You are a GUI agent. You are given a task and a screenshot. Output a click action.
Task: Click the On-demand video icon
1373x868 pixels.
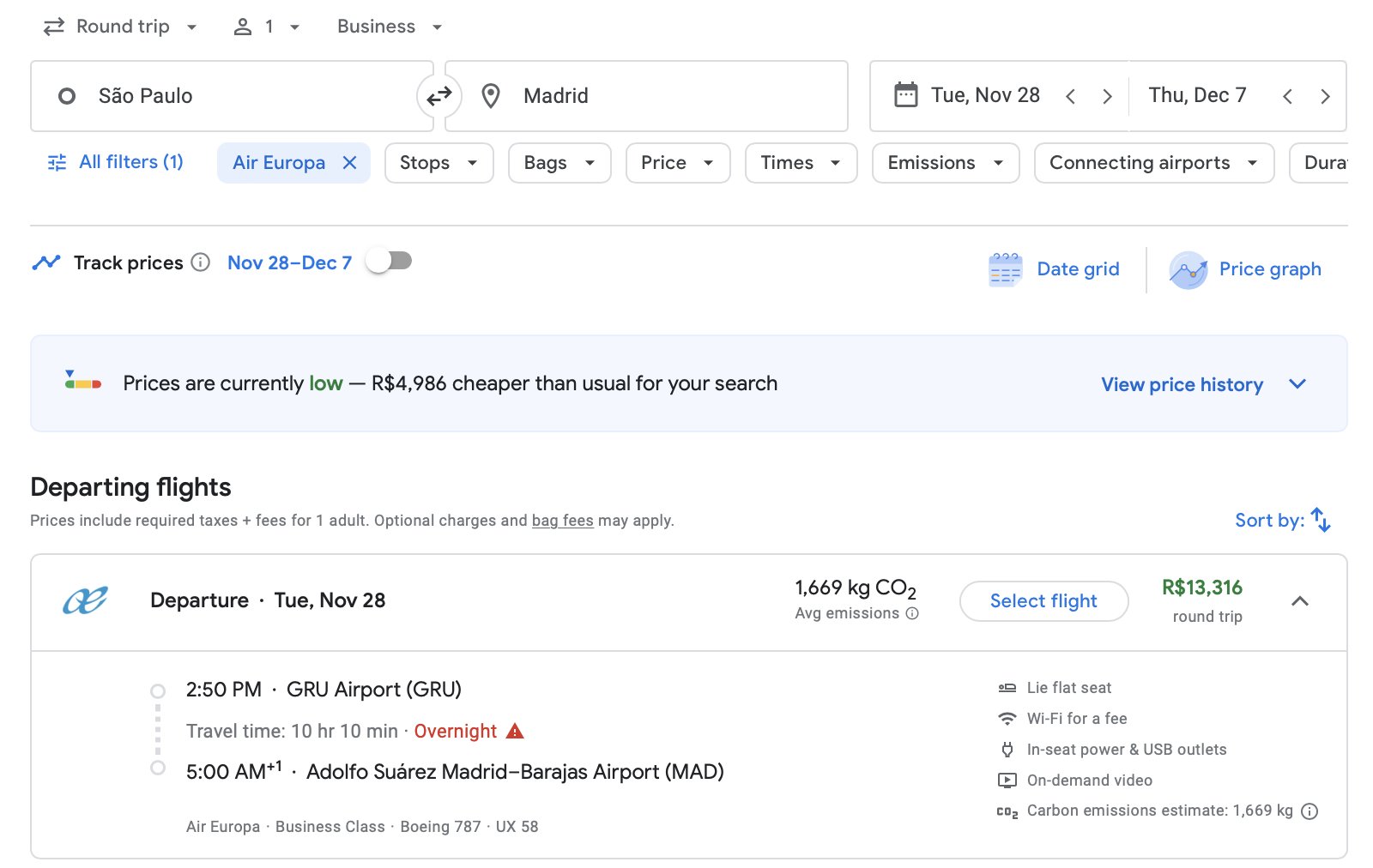[x=1007, y=781]
